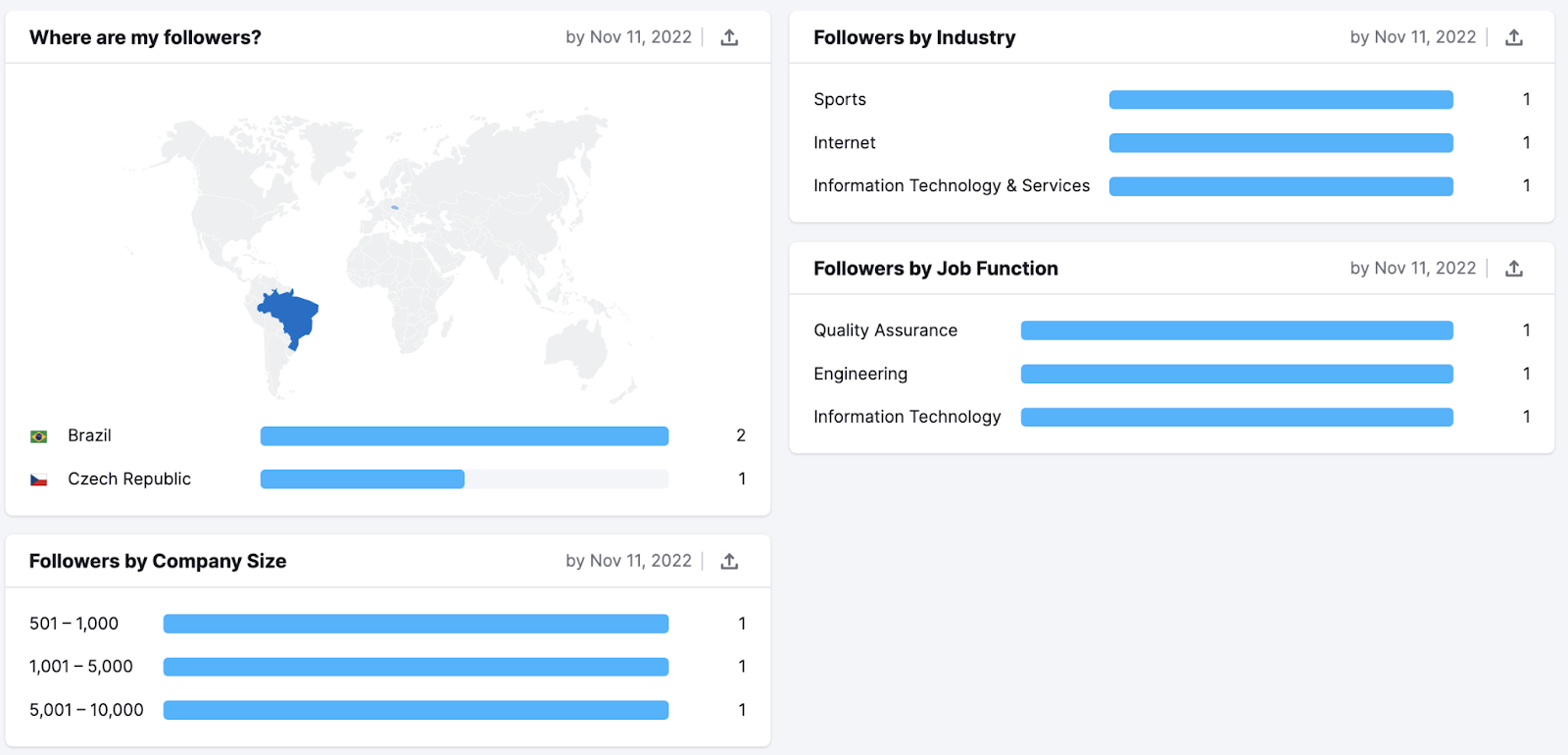Select the Followers by Job Function card title

[x=935, y=268]
